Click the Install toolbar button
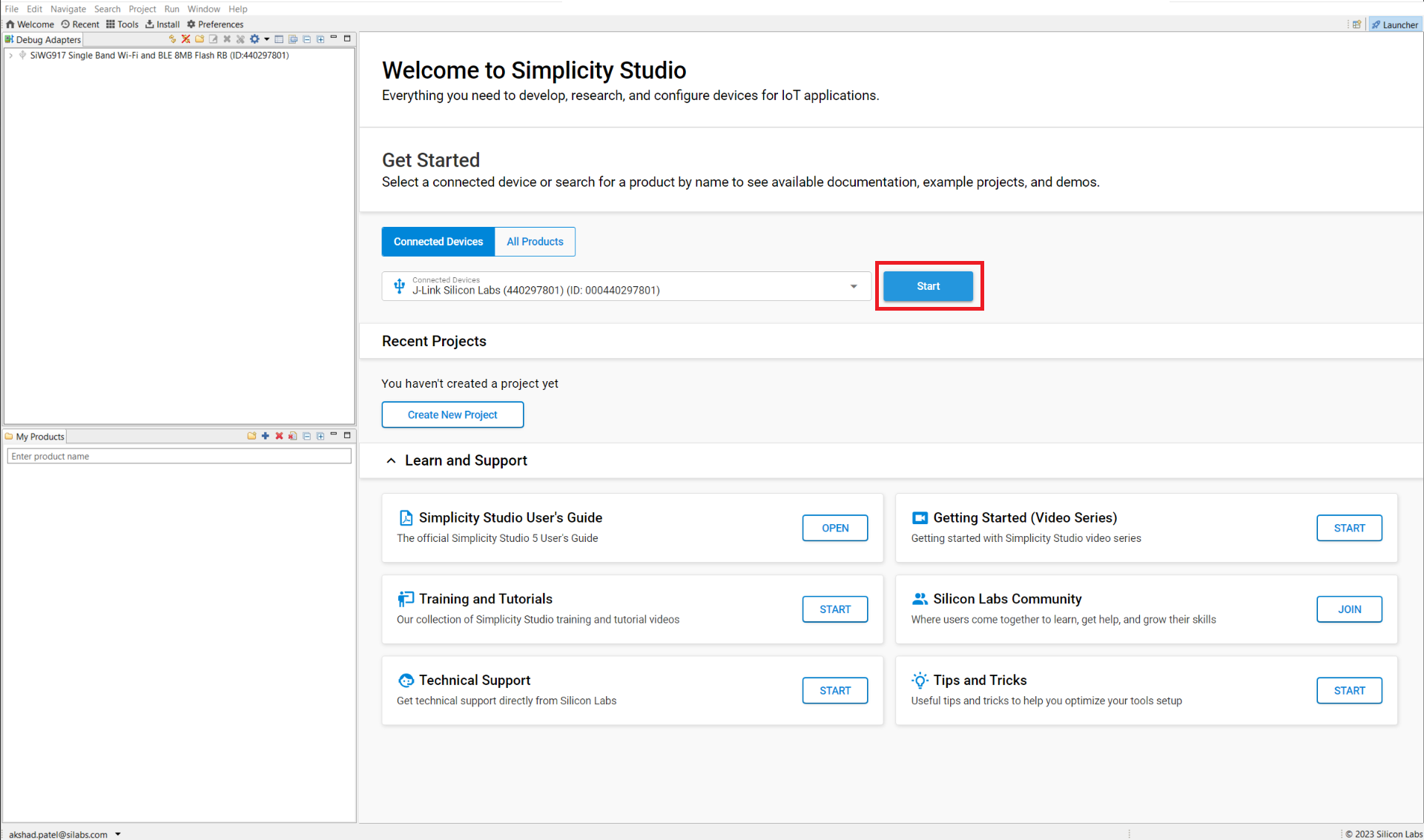The height and width of the screenshot is (840, 1424). point(162,24)
